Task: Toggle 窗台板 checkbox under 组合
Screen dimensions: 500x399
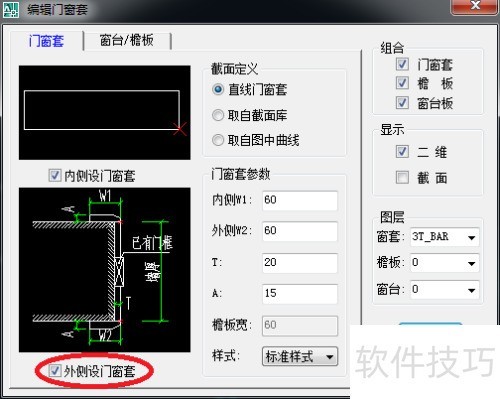Action: [x=402, y=103]
